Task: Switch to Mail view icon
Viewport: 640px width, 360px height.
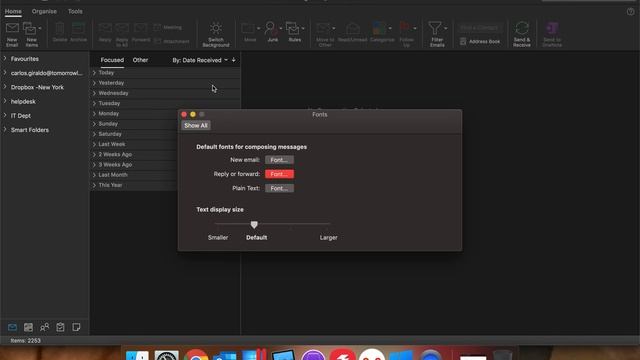Action: [12, 327]
